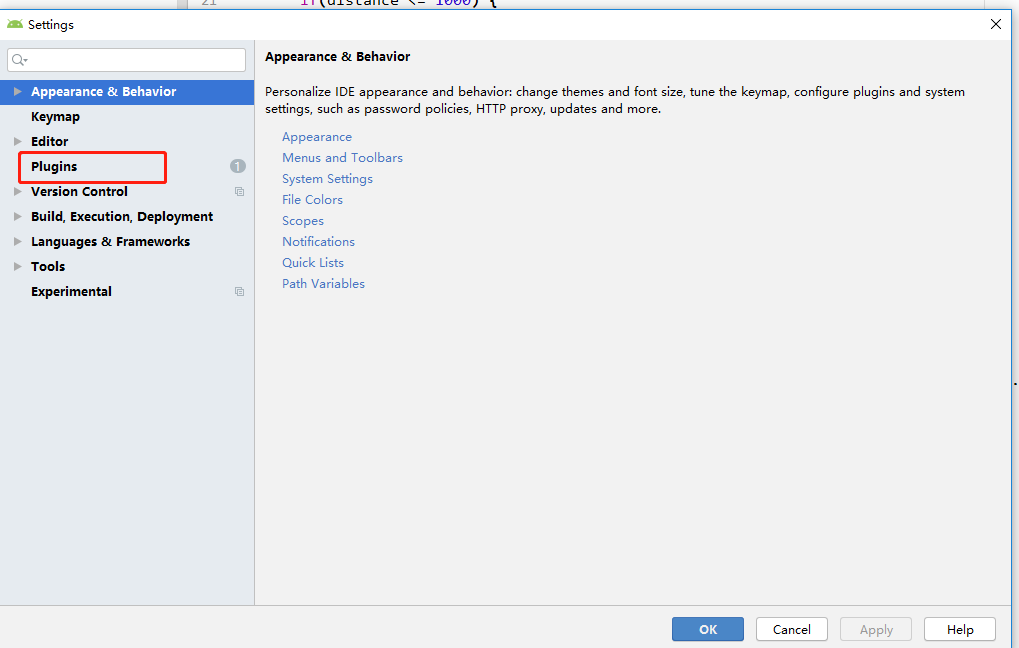Screen dimensions: 1019x648
Task: Open the Scopes link
Action: (303, 221)
